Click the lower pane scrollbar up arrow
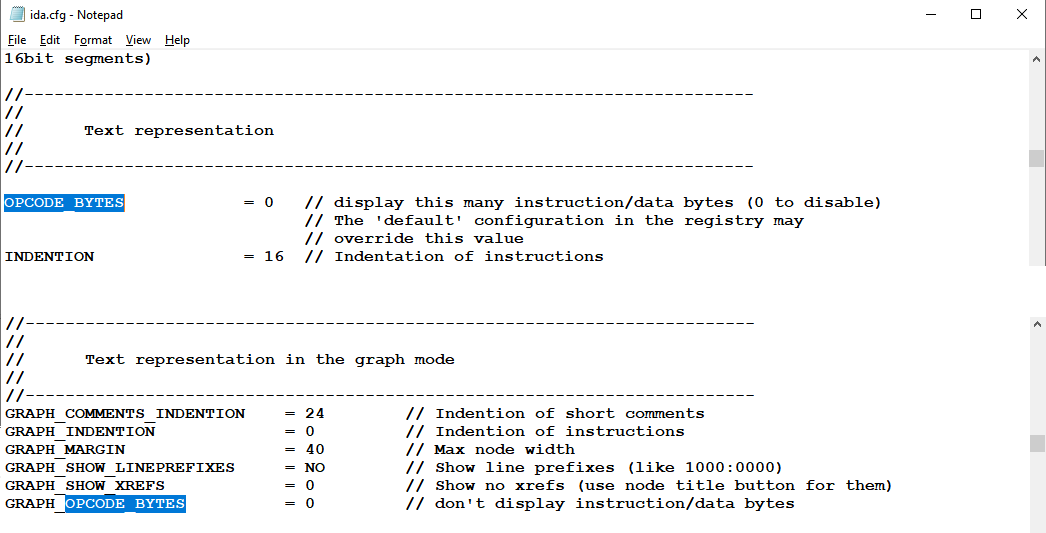The width and height of the screenshot is (1046, 533). (1036, 324)
